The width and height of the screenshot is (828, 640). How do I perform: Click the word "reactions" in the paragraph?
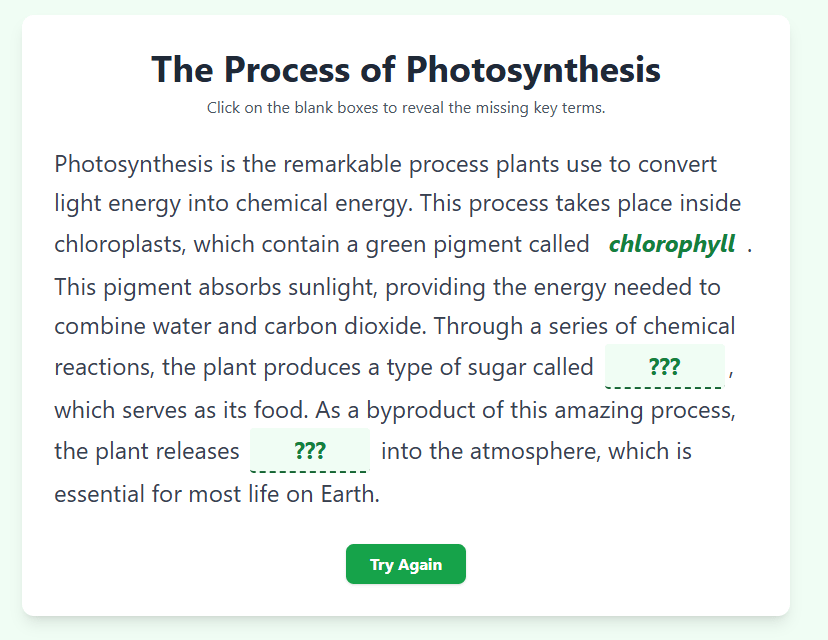click(104, 367)
